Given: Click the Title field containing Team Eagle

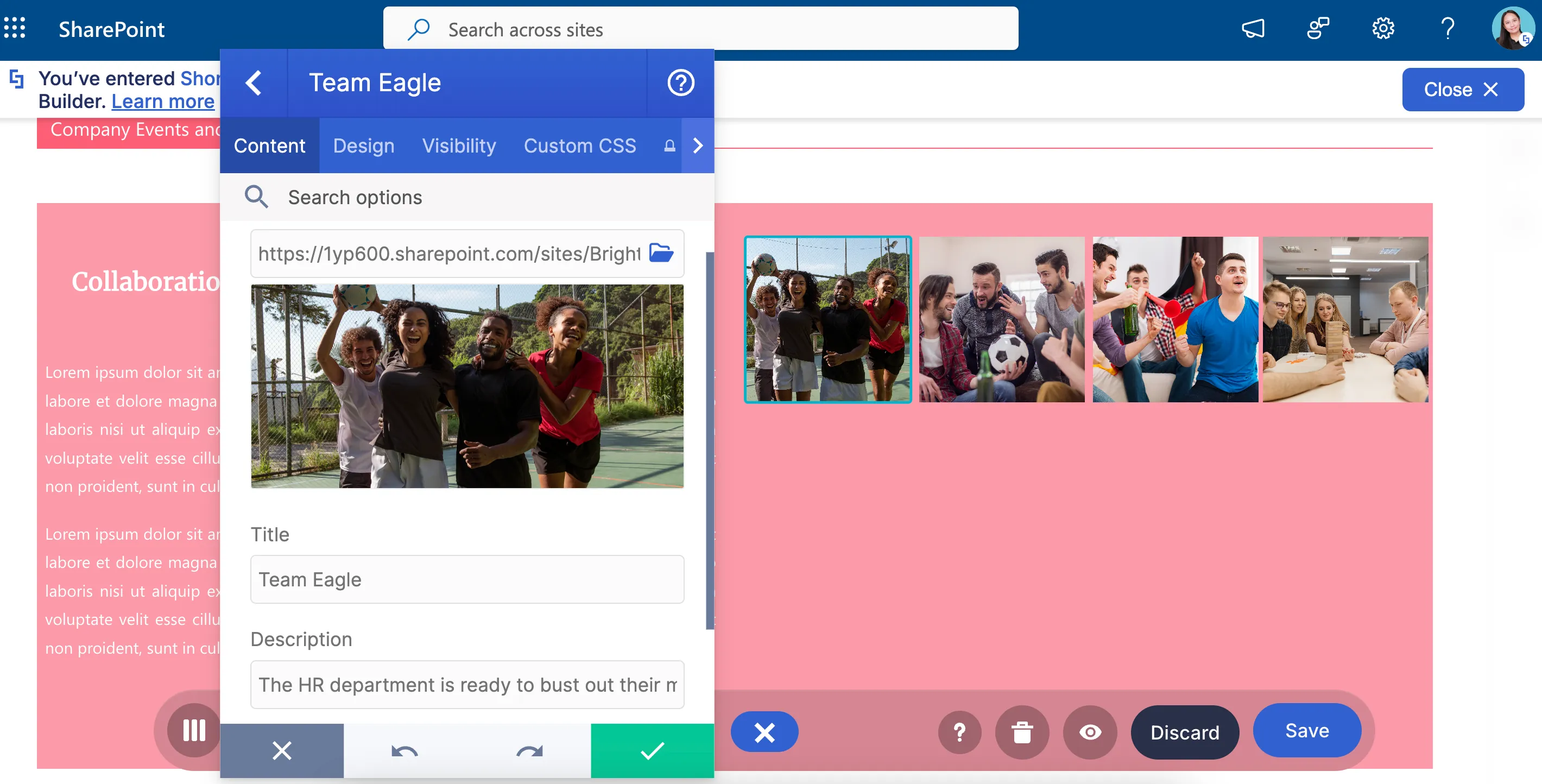Looking at the screenshot, I should (467, 579).
